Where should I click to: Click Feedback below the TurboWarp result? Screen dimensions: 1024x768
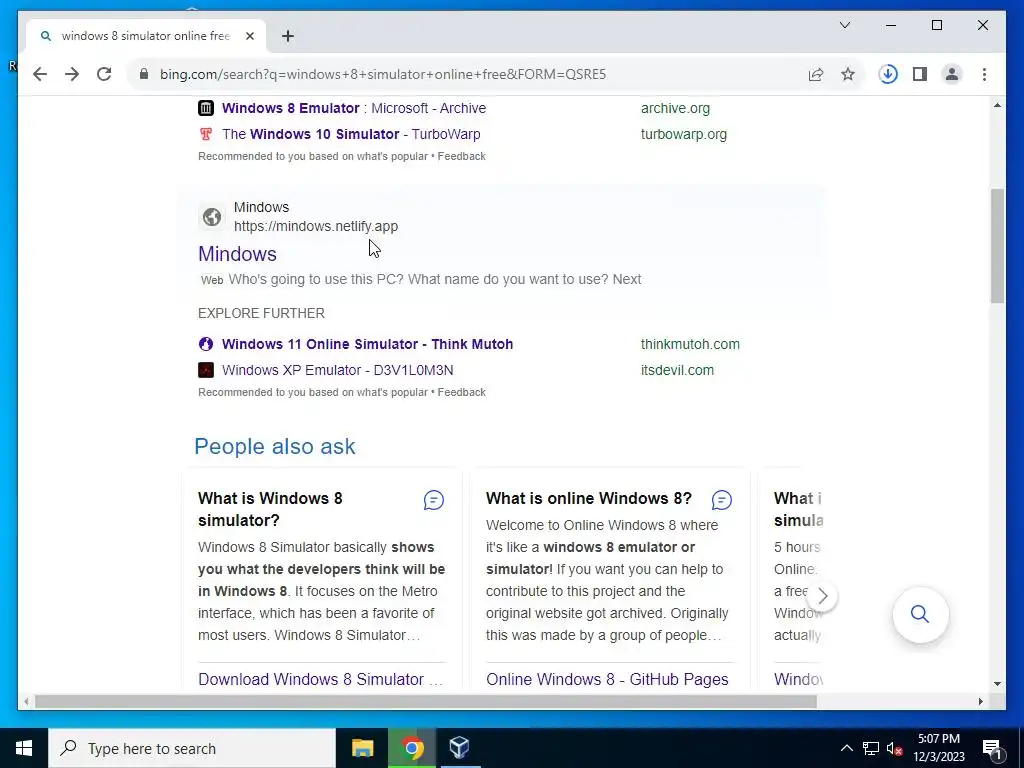(461, 157)
